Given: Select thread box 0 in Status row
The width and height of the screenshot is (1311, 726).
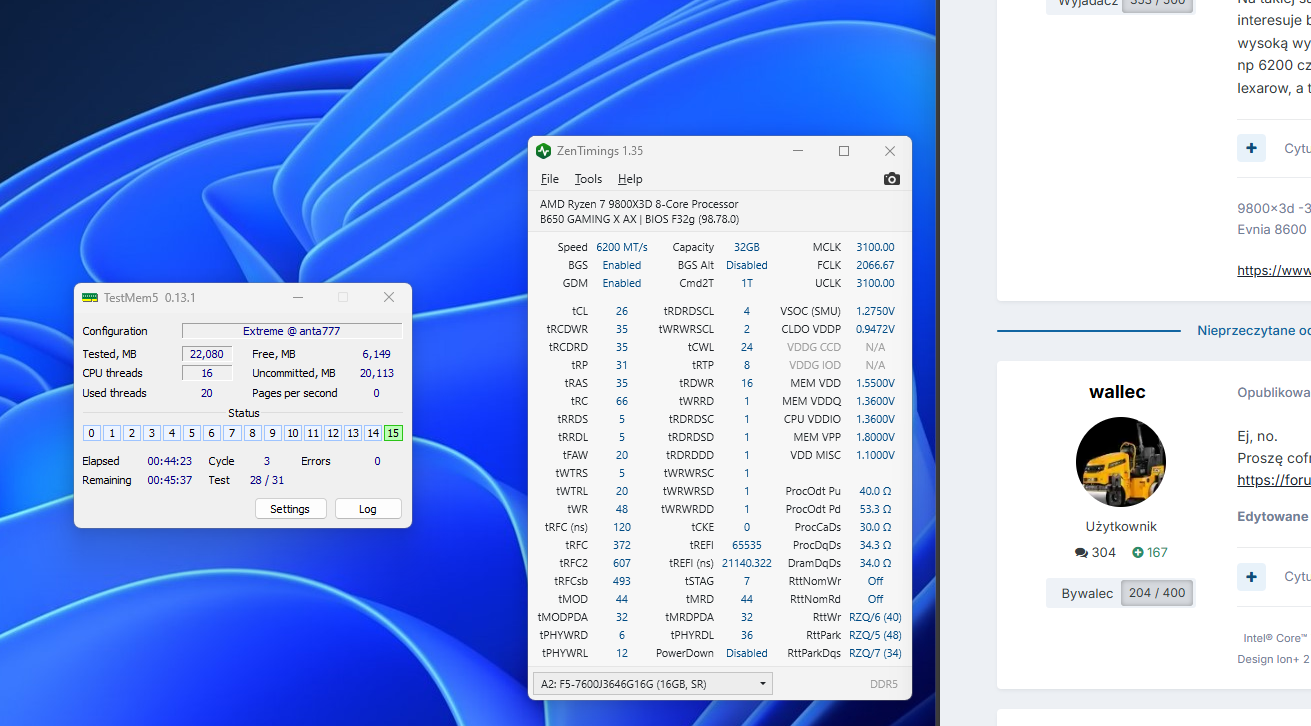Looking at the screenshot, I should coord(92,433).
